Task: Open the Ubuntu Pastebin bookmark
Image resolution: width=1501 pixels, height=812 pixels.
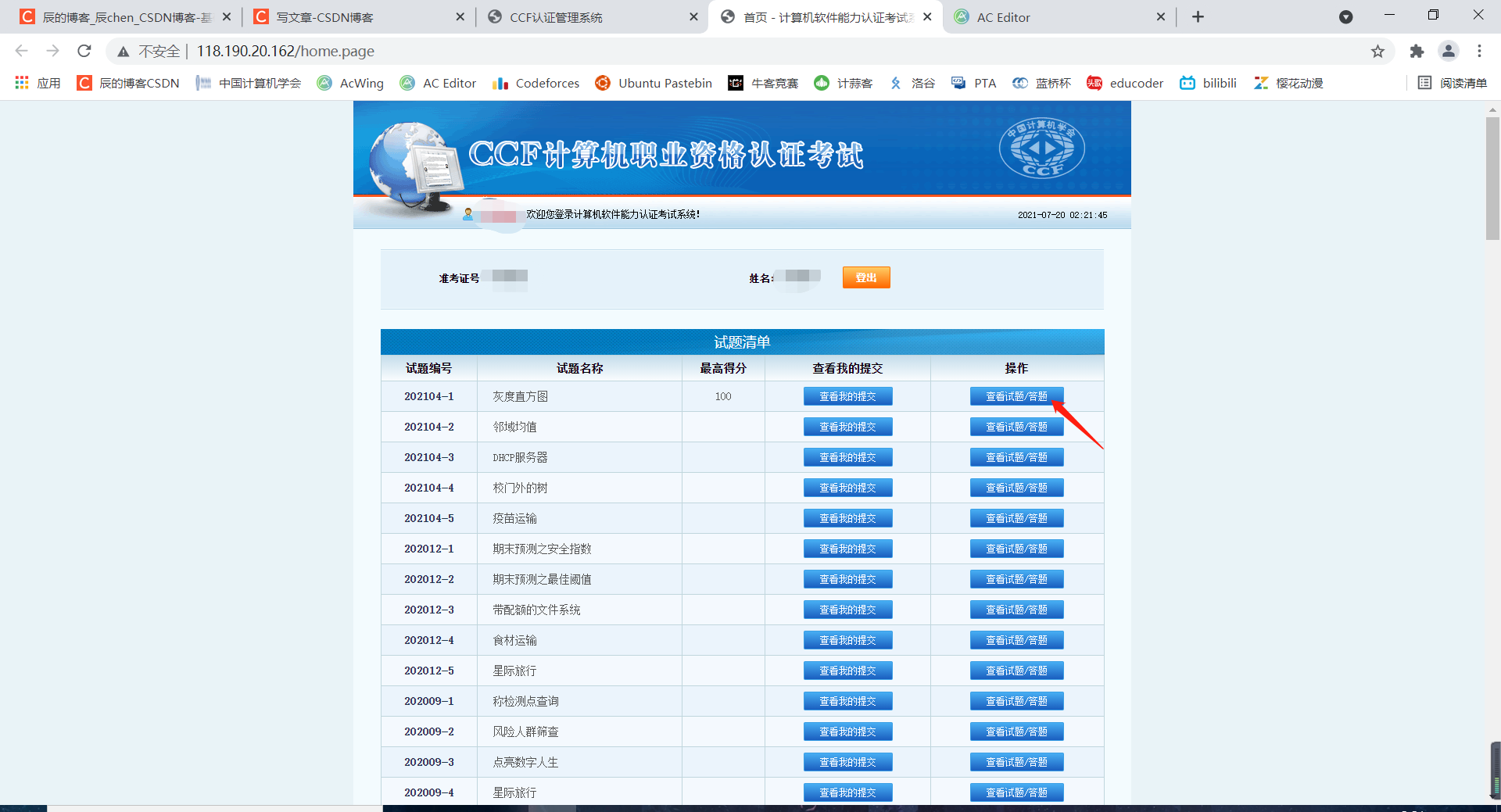Action: point(653,83)
